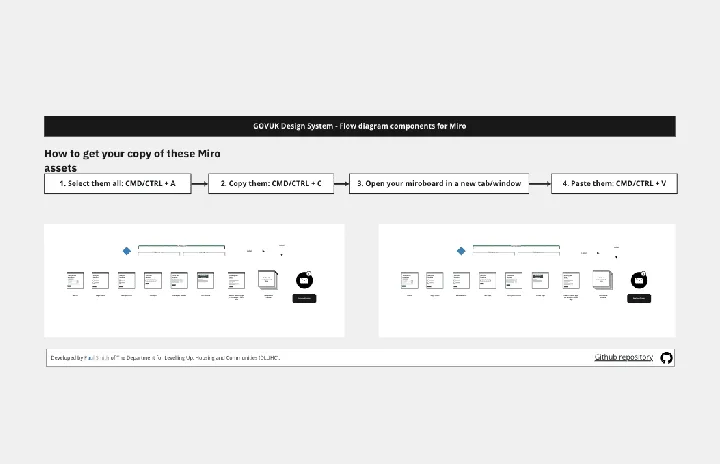Select step 1 'Select them all' box
The width and height of the screenshot is (720, 464).
118,183
